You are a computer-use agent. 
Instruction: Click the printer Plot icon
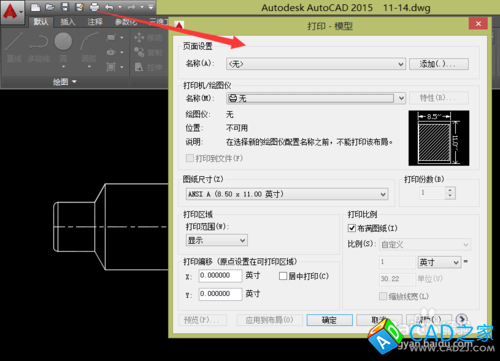(x=94, y=7)
